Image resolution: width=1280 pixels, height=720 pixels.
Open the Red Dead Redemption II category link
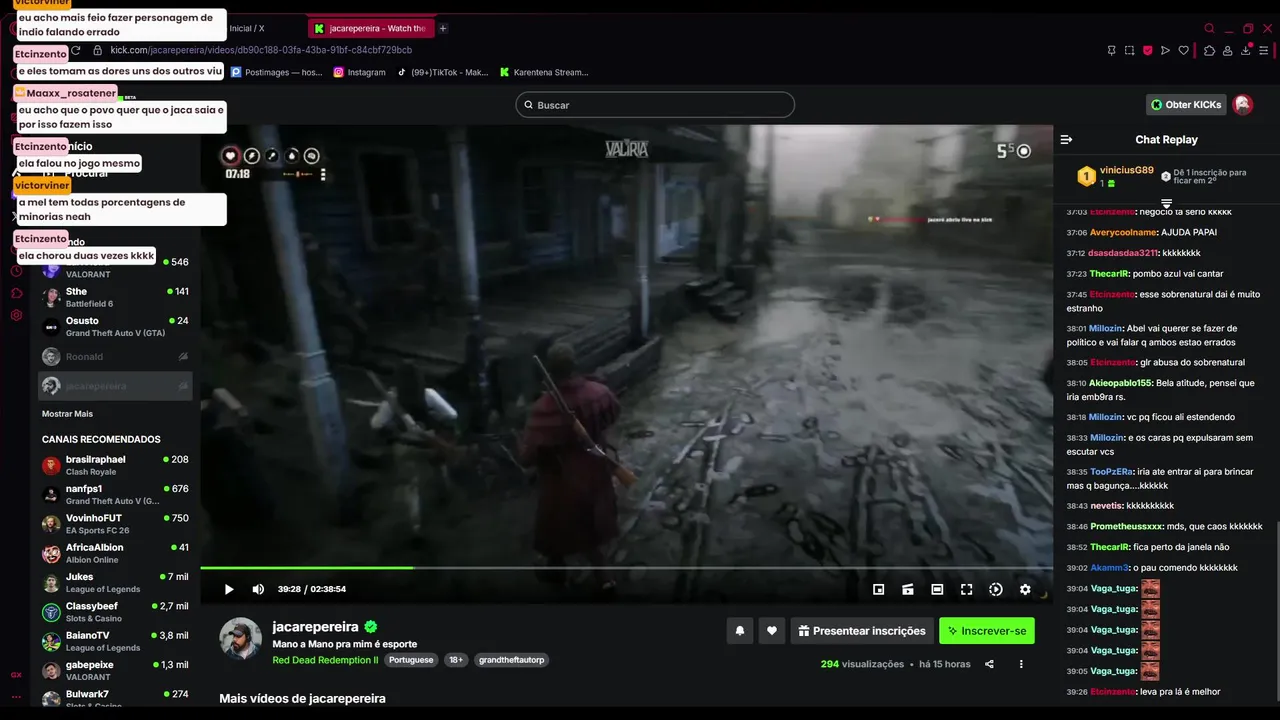point(325,660)
